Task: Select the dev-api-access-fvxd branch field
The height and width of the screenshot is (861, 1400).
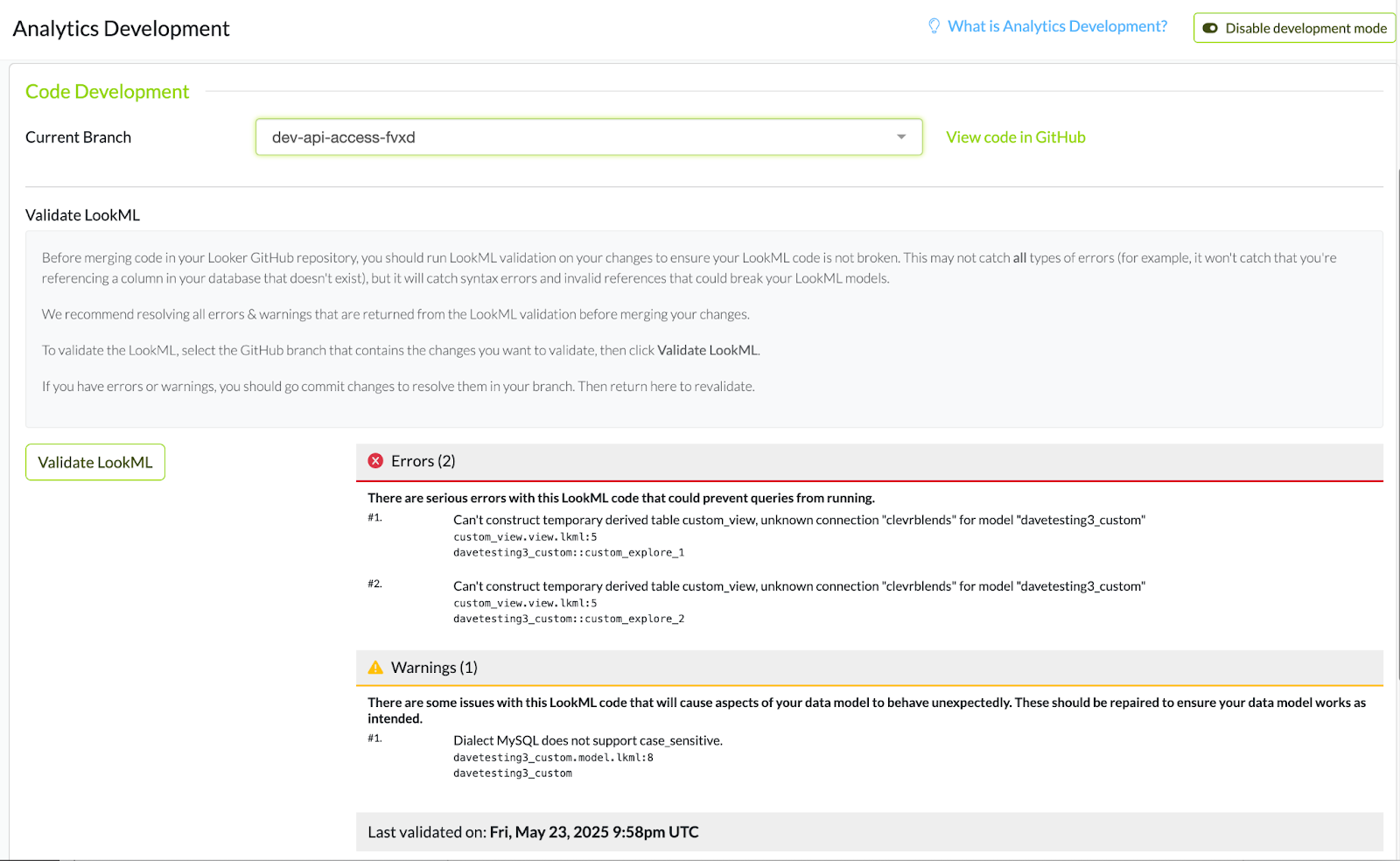Action: 577,137
